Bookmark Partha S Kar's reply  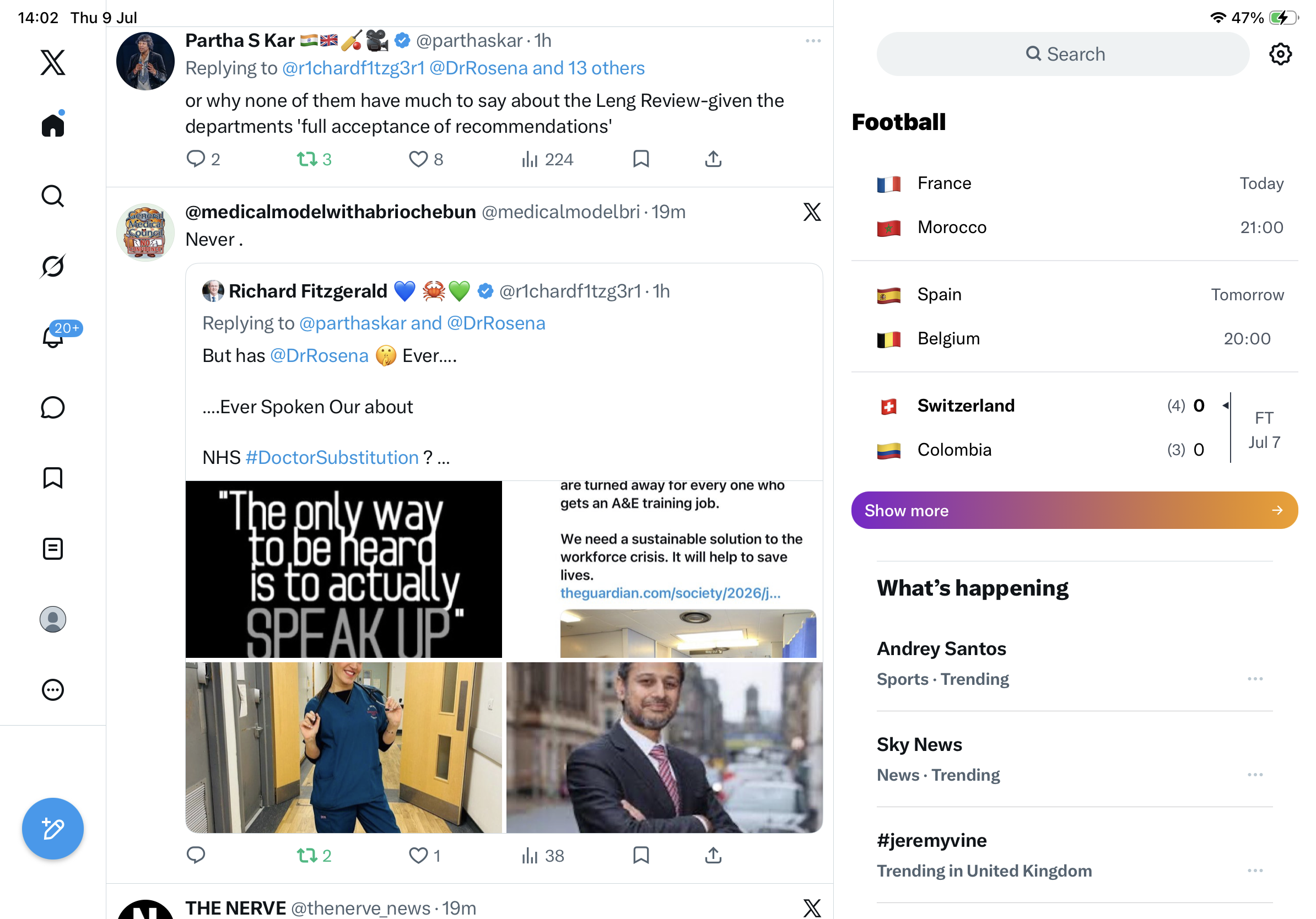pyautogui.click(x=641, y=159)
